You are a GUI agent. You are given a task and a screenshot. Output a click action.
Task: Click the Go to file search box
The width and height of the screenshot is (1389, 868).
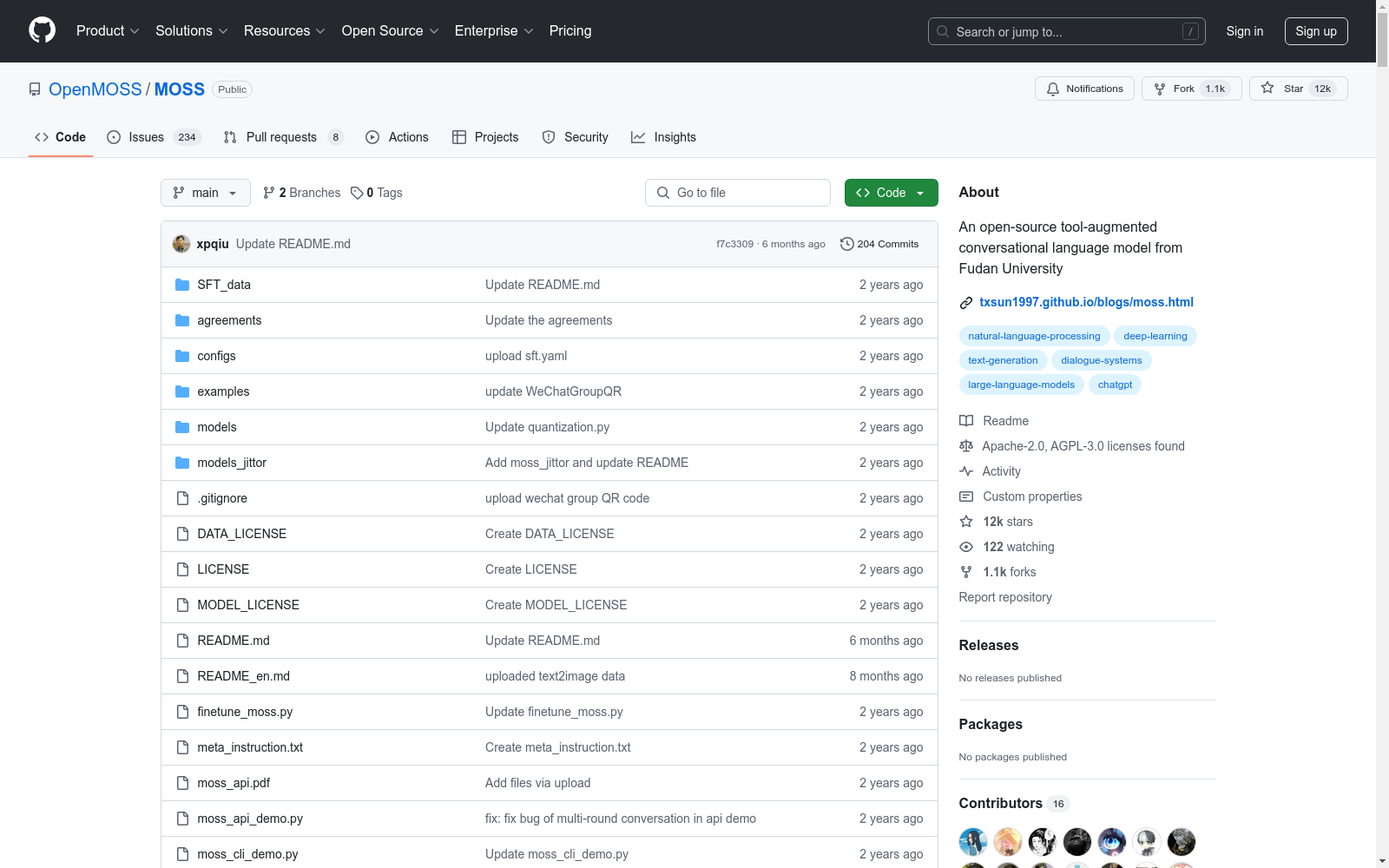coord(738,193)
